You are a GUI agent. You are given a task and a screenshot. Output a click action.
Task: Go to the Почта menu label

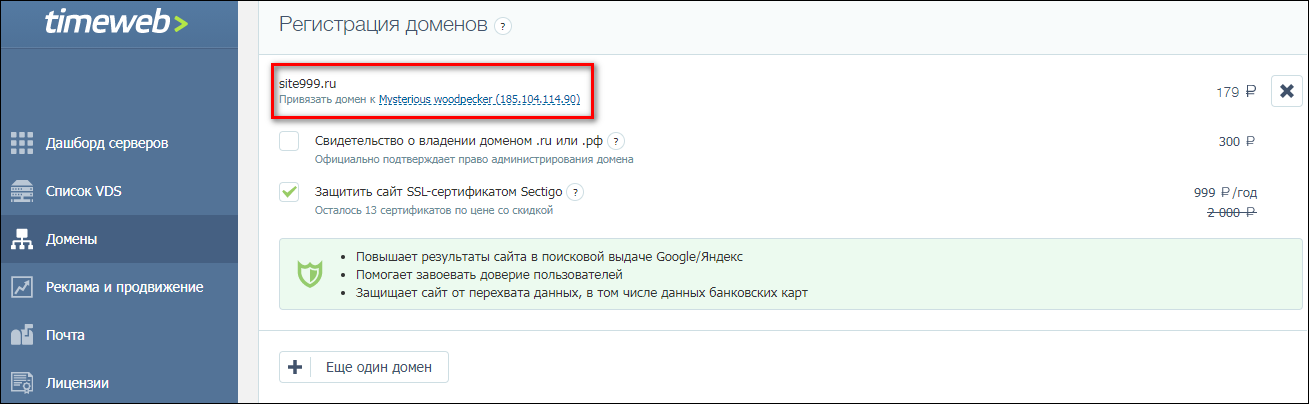click(x=65, y=335)
